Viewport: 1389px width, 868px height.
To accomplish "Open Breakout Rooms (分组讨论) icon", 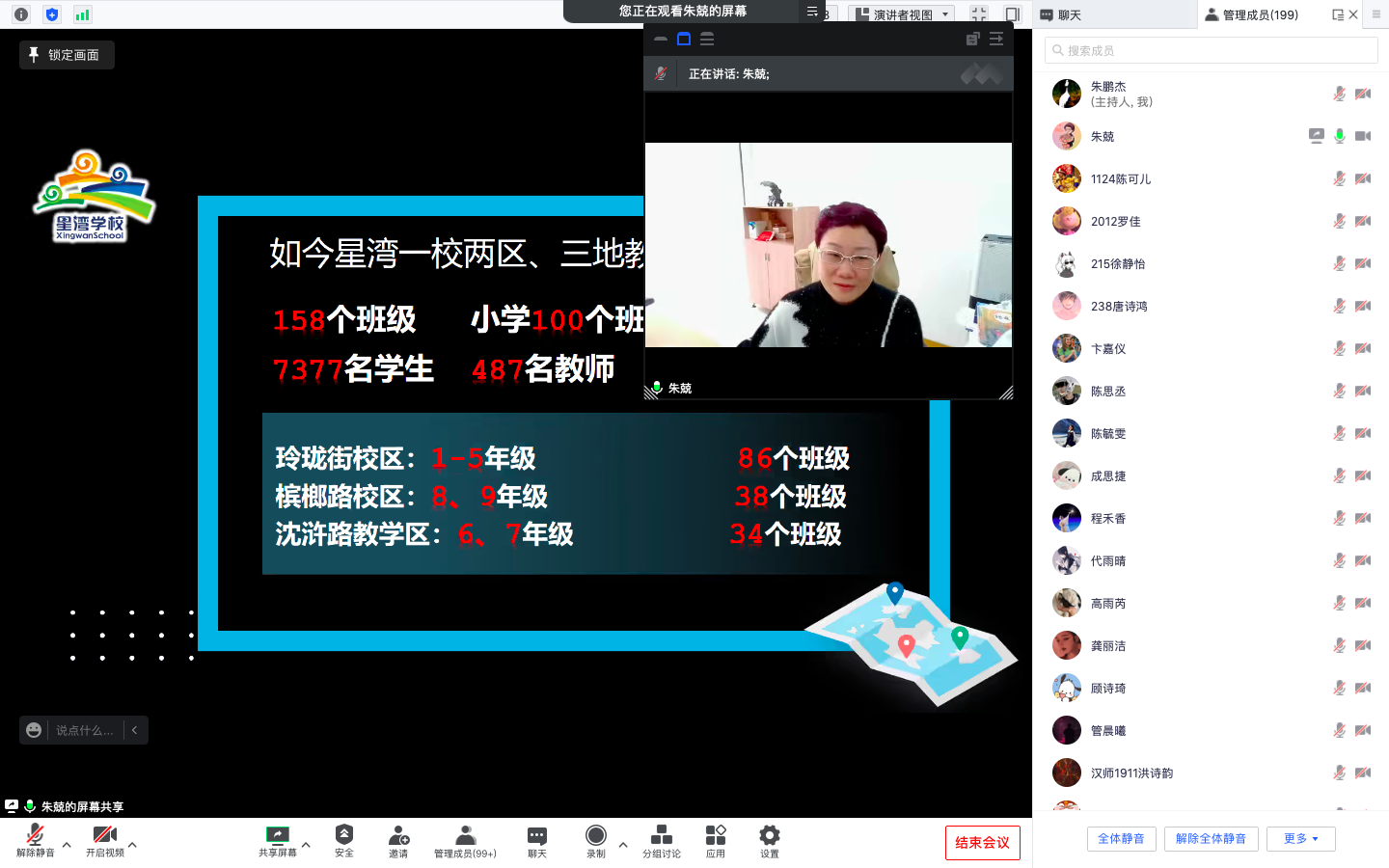I will (x=662, y=836).
